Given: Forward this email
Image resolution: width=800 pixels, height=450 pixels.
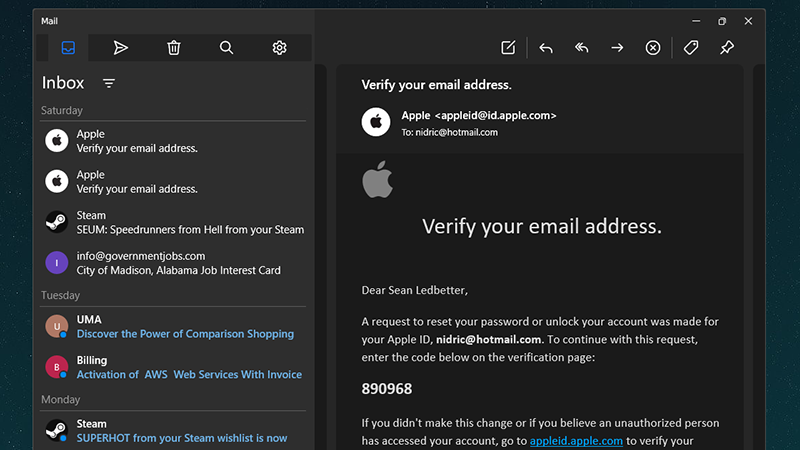Looking at the screenshot, I should click(x=617, y=47).
